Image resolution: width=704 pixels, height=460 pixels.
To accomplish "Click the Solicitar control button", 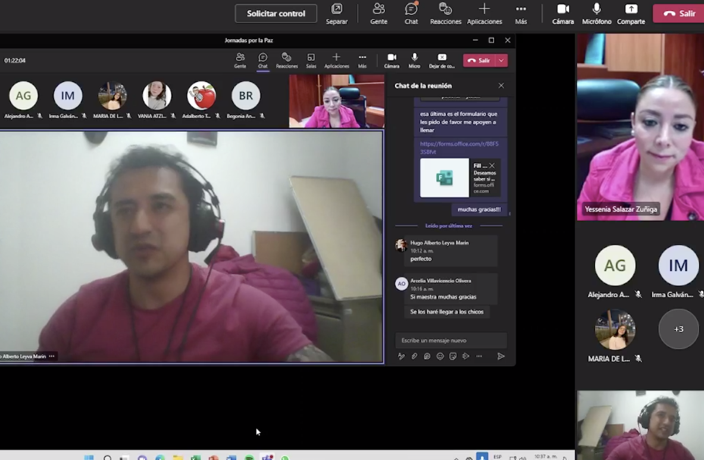I will pyautogui.click(x=276, y=13).
